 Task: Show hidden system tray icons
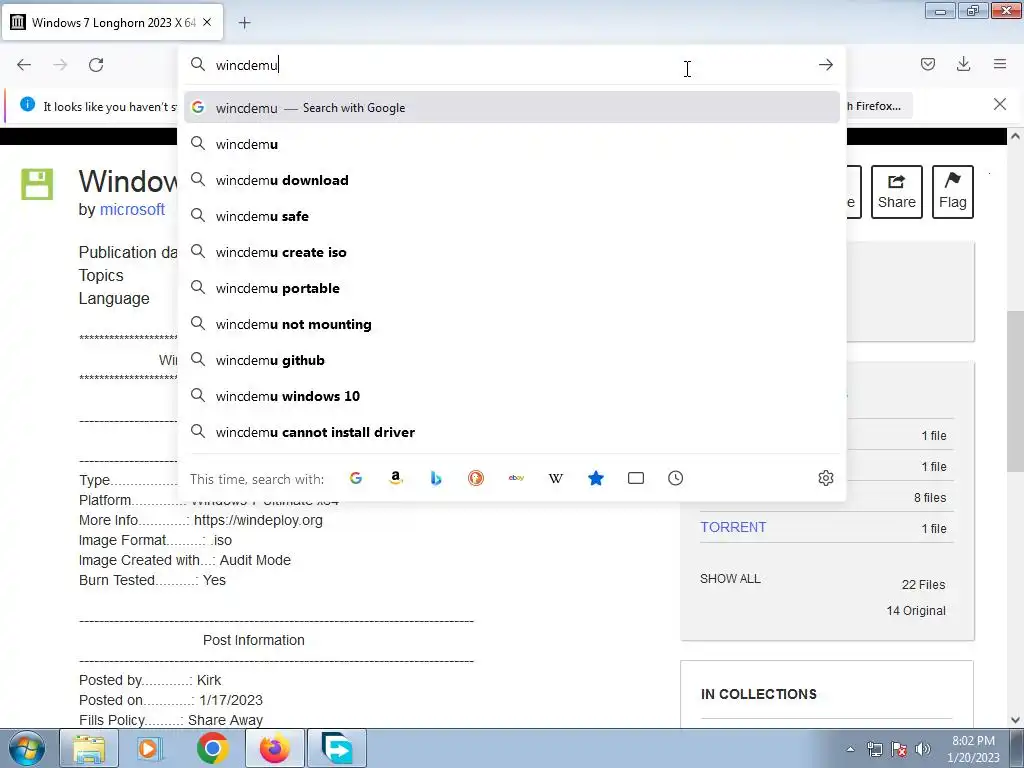[850, 749]
